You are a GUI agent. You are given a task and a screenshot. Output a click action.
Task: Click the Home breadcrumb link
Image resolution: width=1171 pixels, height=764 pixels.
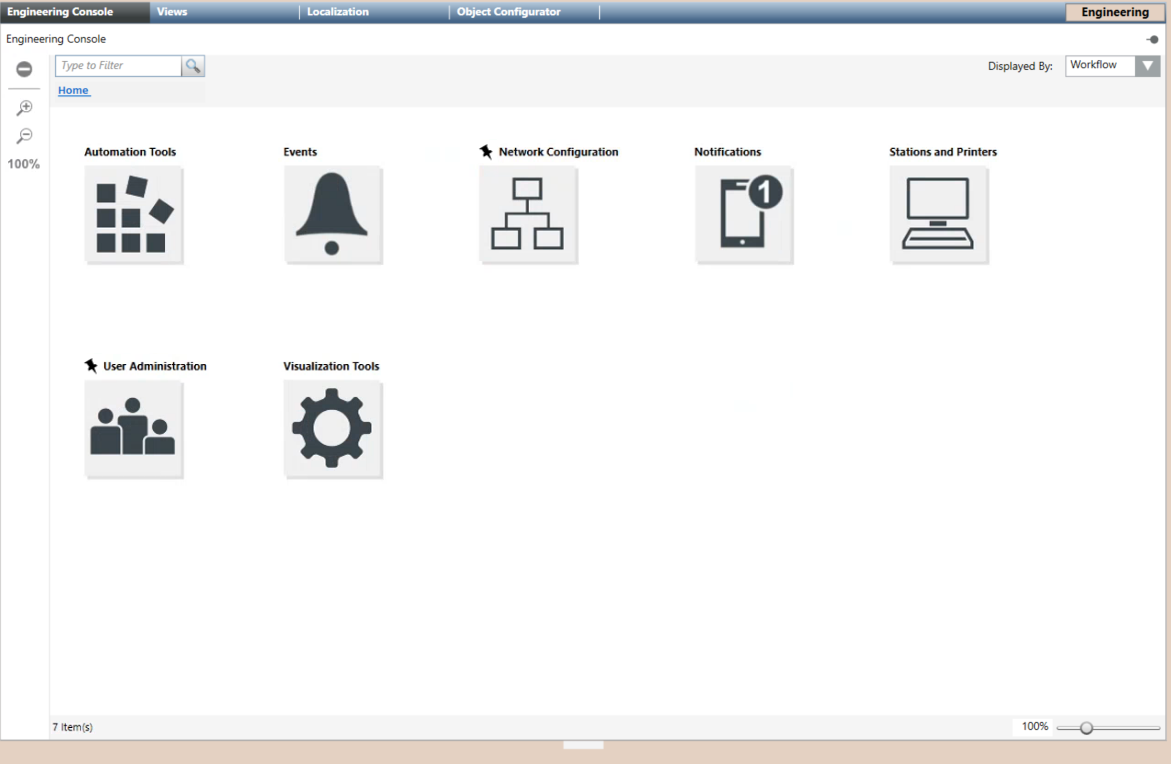click(73, 90)
